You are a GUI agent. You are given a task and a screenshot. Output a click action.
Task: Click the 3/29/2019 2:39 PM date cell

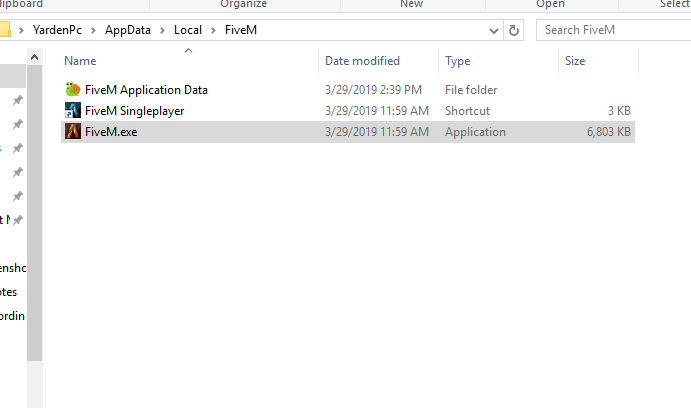pos(373,90)
